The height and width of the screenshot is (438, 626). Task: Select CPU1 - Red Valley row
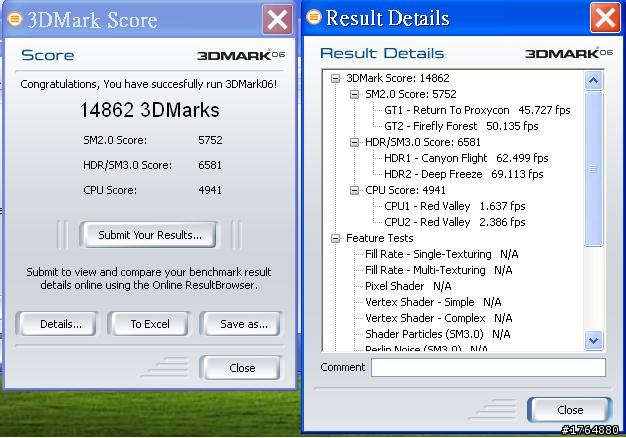pyautogui.click(x=455, y=206)
